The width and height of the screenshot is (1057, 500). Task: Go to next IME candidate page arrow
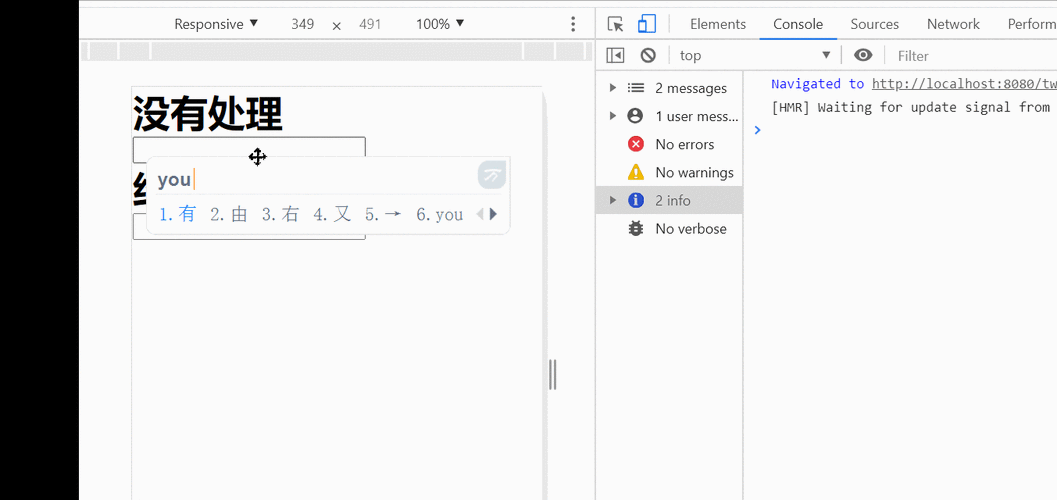pos(493,214)
